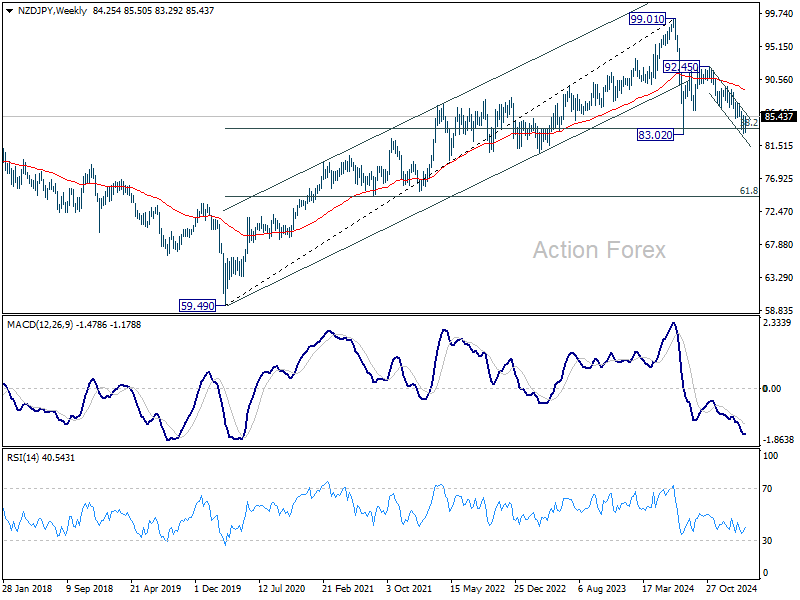The image size is (800, 600).
Task: Click the 99.010 high price label
Action: point(647,19)
